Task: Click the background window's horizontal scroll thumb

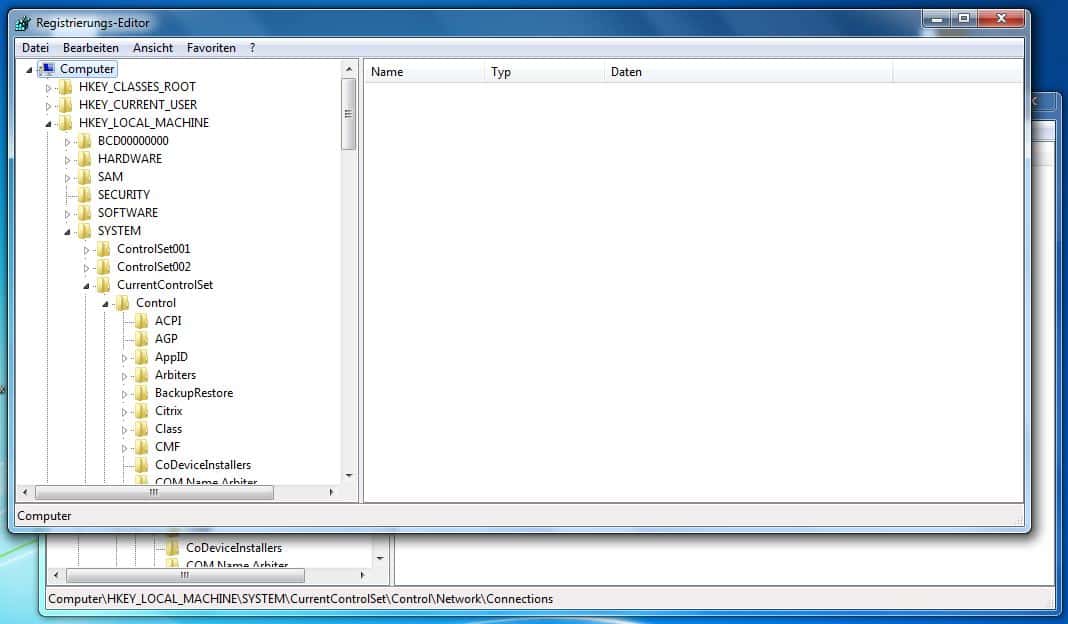Action: tap(185, 576)
